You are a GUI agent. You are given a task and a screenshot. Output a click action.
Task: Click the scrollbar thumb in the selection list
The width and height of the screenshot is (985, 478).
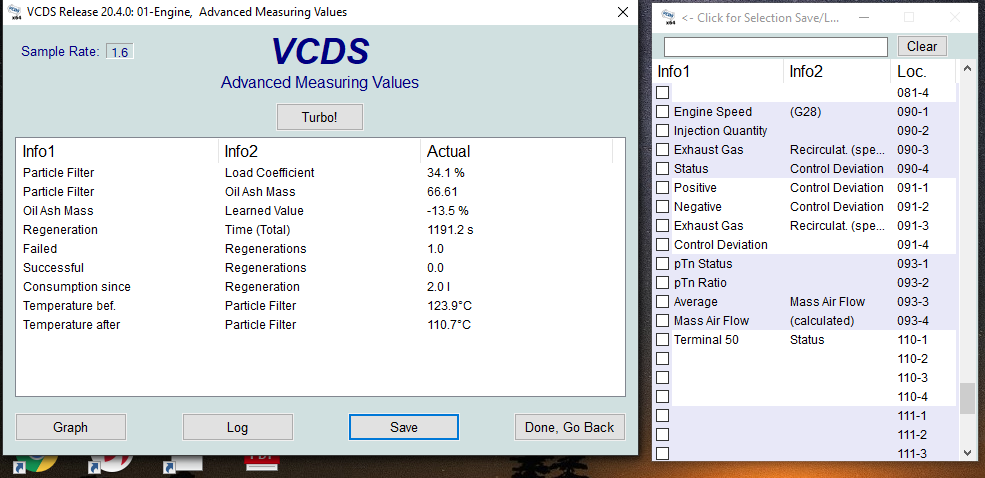(x=967, y=398)
